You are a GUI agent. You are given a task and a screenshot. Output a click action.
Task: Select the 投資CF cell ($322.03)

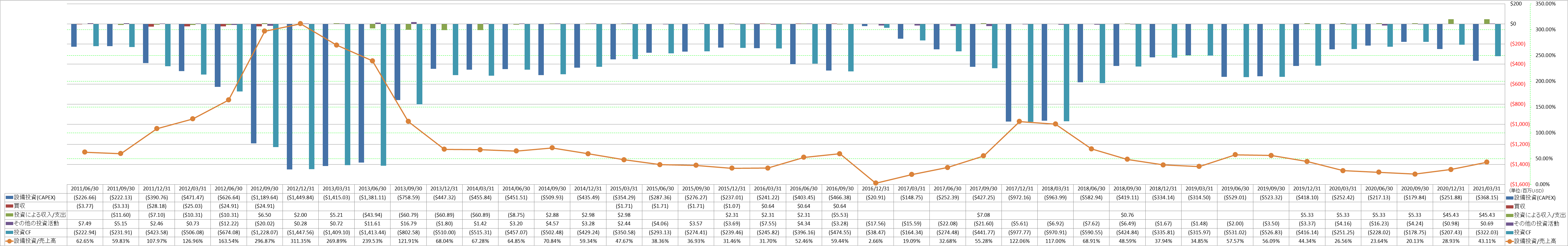(x=1486, y=232)
